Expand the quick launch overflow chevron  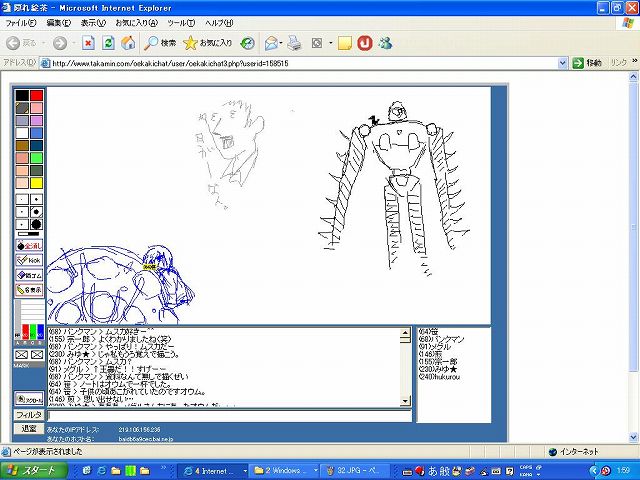click(x=164, y=467)
